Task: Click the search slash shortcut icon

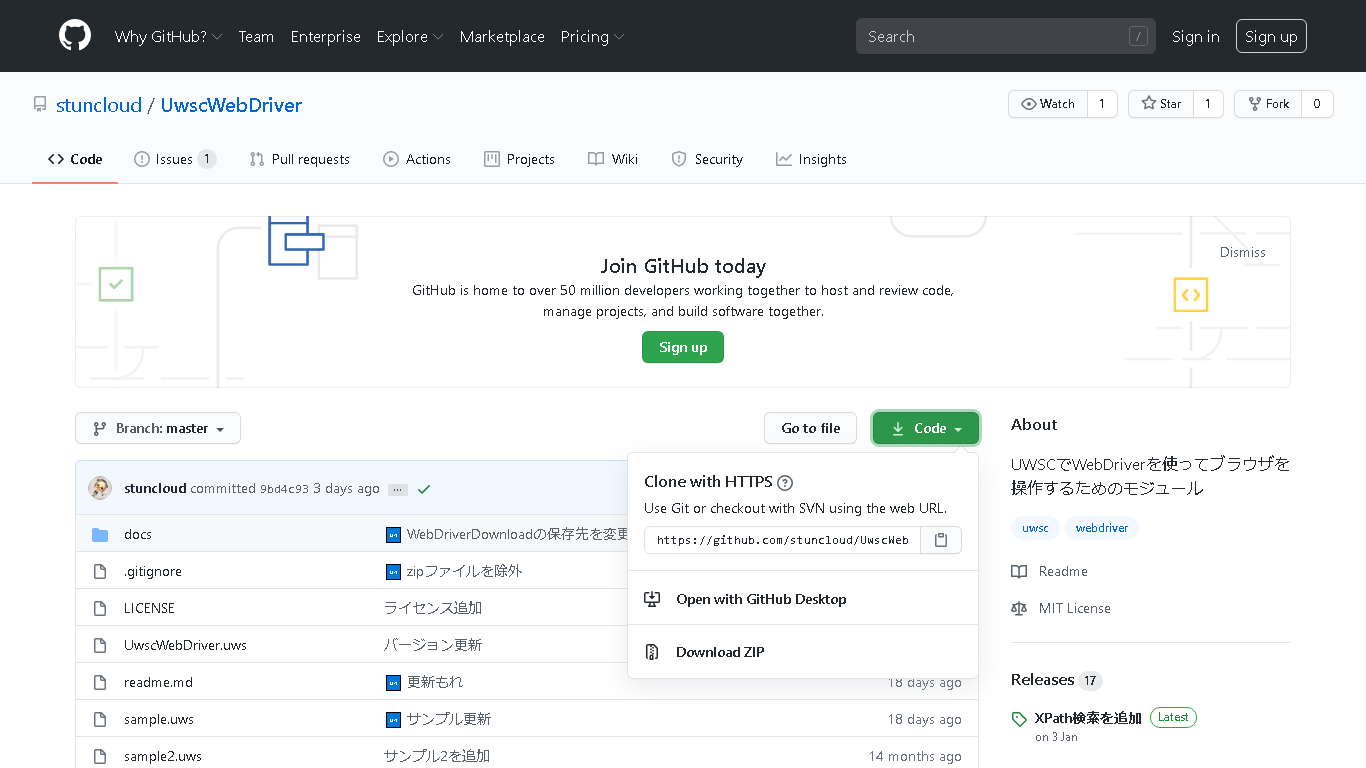Action: 1138,36
